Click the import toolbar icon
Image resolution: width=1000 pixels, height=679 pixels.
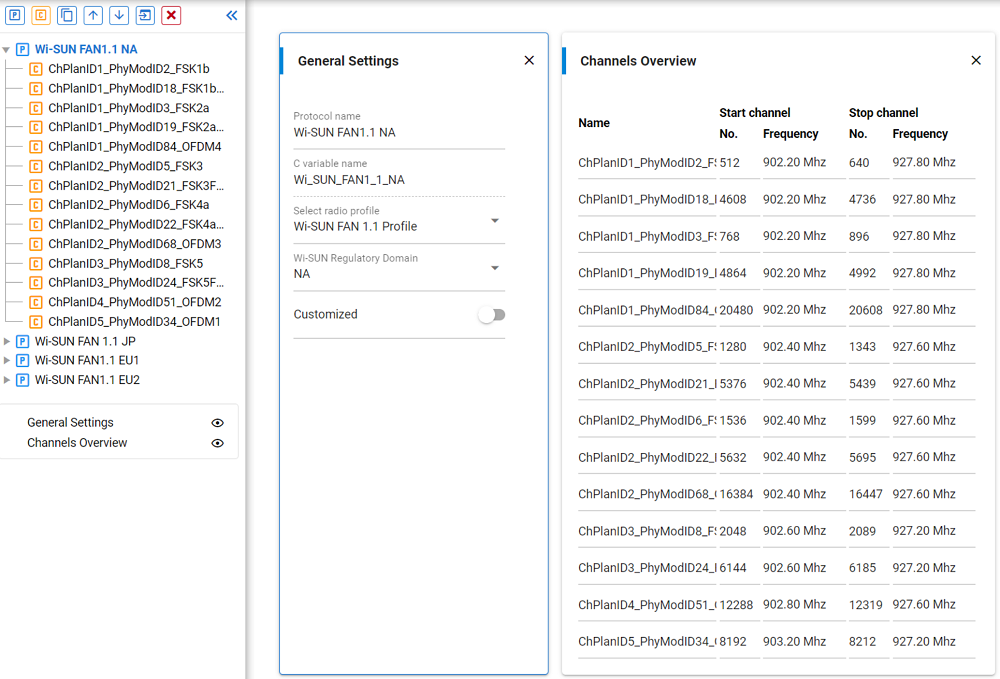pyautogui.click(x=145, y=15)
